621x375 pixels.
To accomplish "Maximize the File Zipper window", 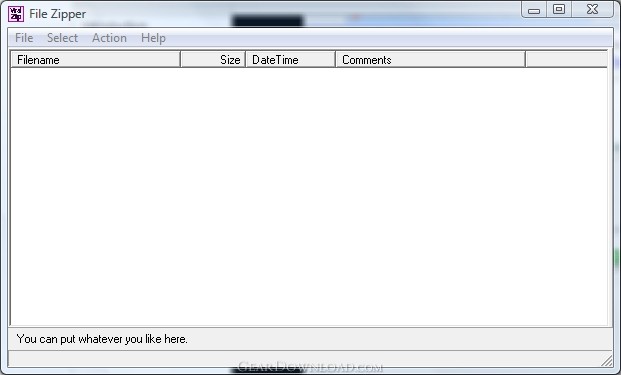I will [x=559, y=10].
